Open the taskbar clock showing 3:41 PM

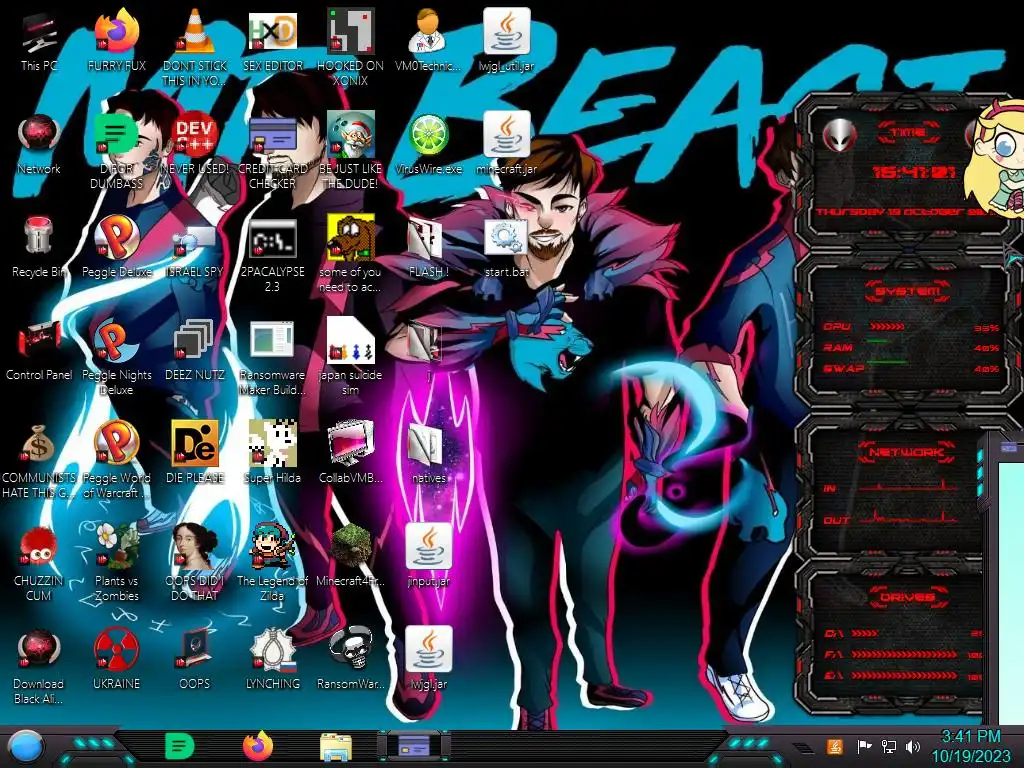click(970, 746)
